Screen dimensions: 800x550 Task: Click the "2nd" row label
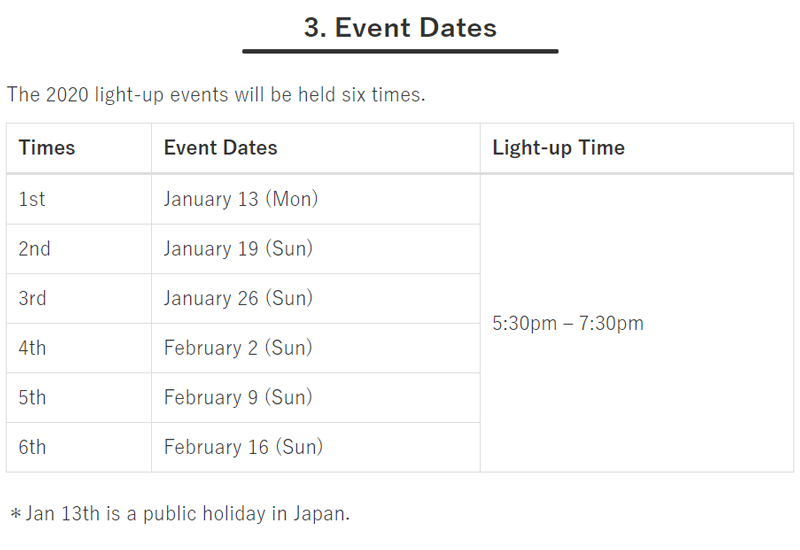pyautogui.click(x=34, y=249)
